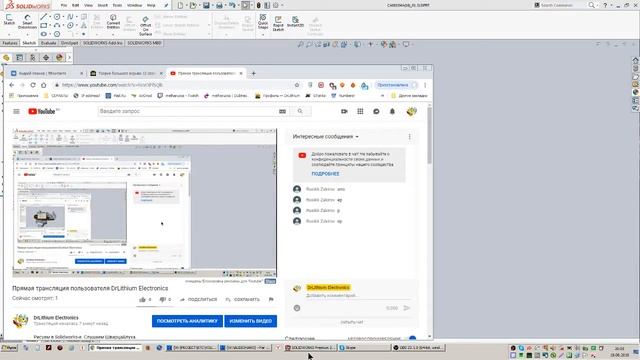
Task: Open the DisplayManager tab icon
Action: [x=59, y=58]
